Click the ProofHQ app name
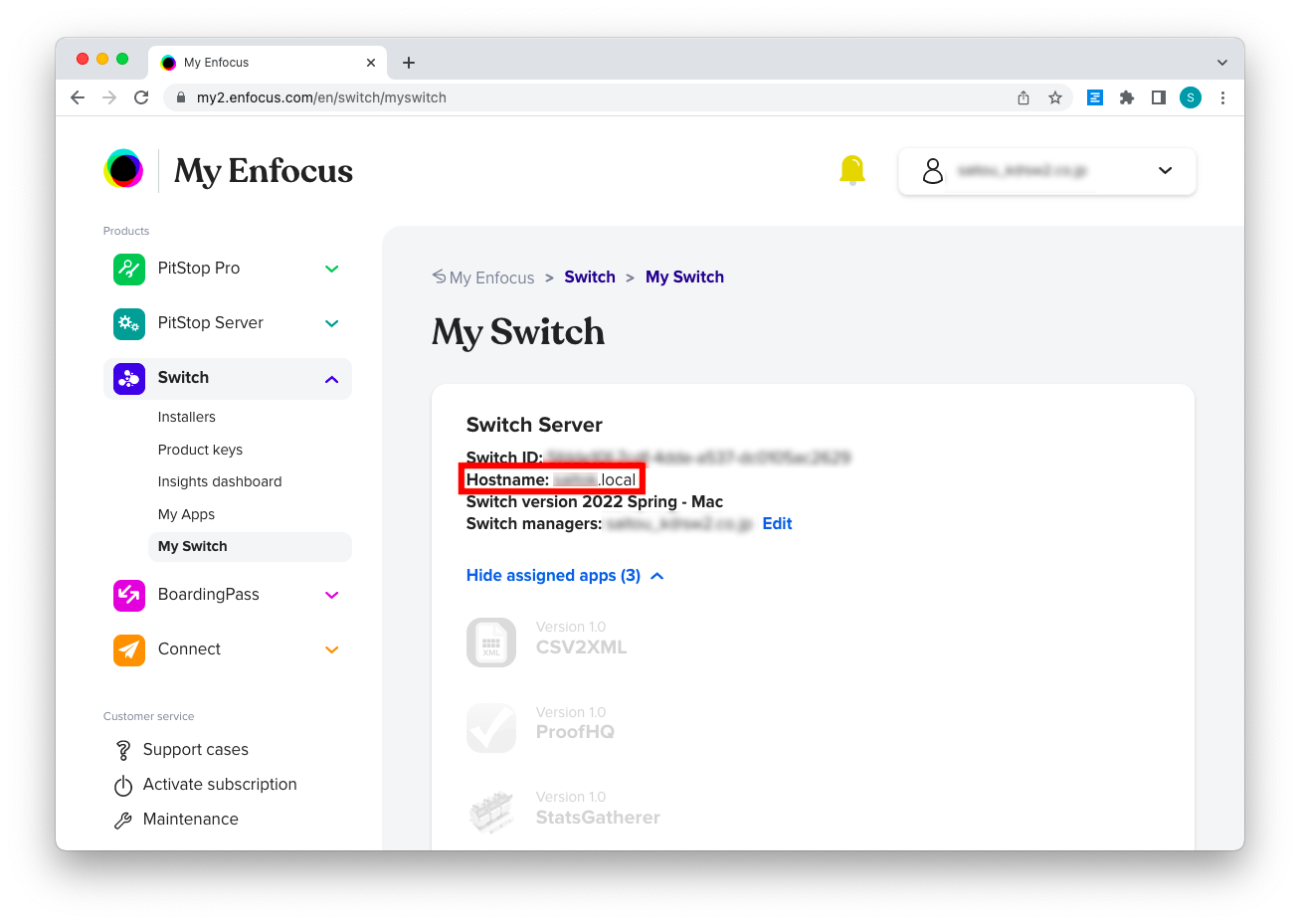This screenshot has width=1300, height=924. point(575,732)
